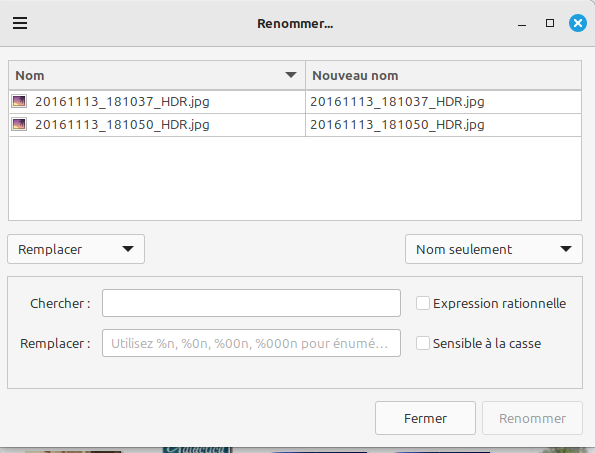Click the Nom column header
Image resolution: width=595 pixels, height=453 pixels.
point(157,75)
